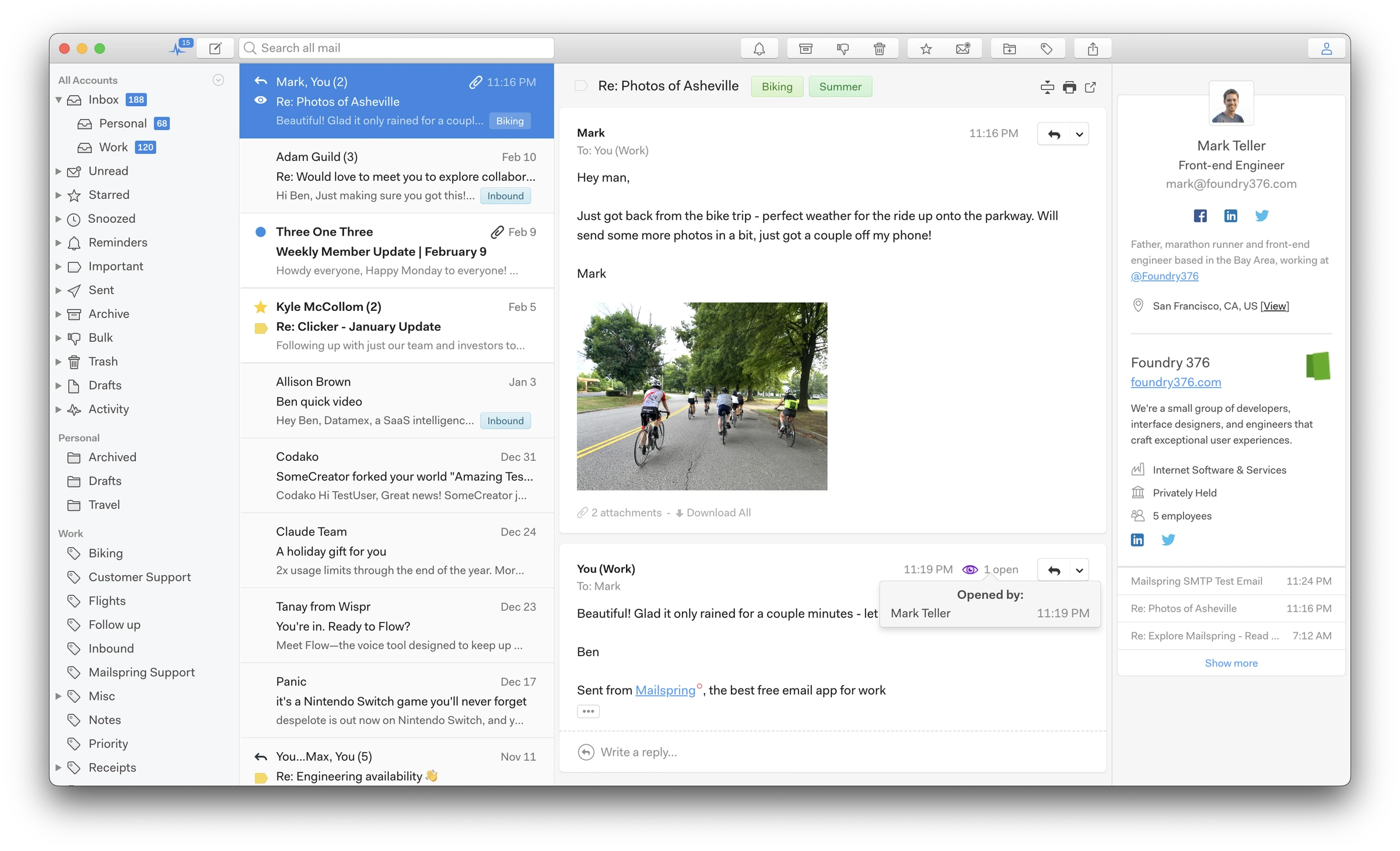1400x851 pixels.
Task: Star the current thread
Action: (x=926, y=49)
